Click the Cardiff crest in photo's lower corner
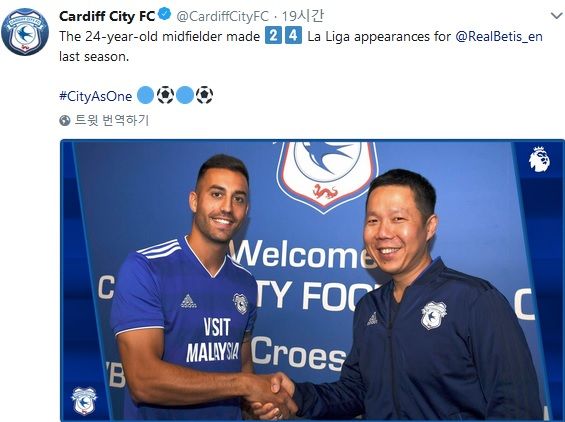The width and height of the screenshot is (565, 422). point(84,401)
